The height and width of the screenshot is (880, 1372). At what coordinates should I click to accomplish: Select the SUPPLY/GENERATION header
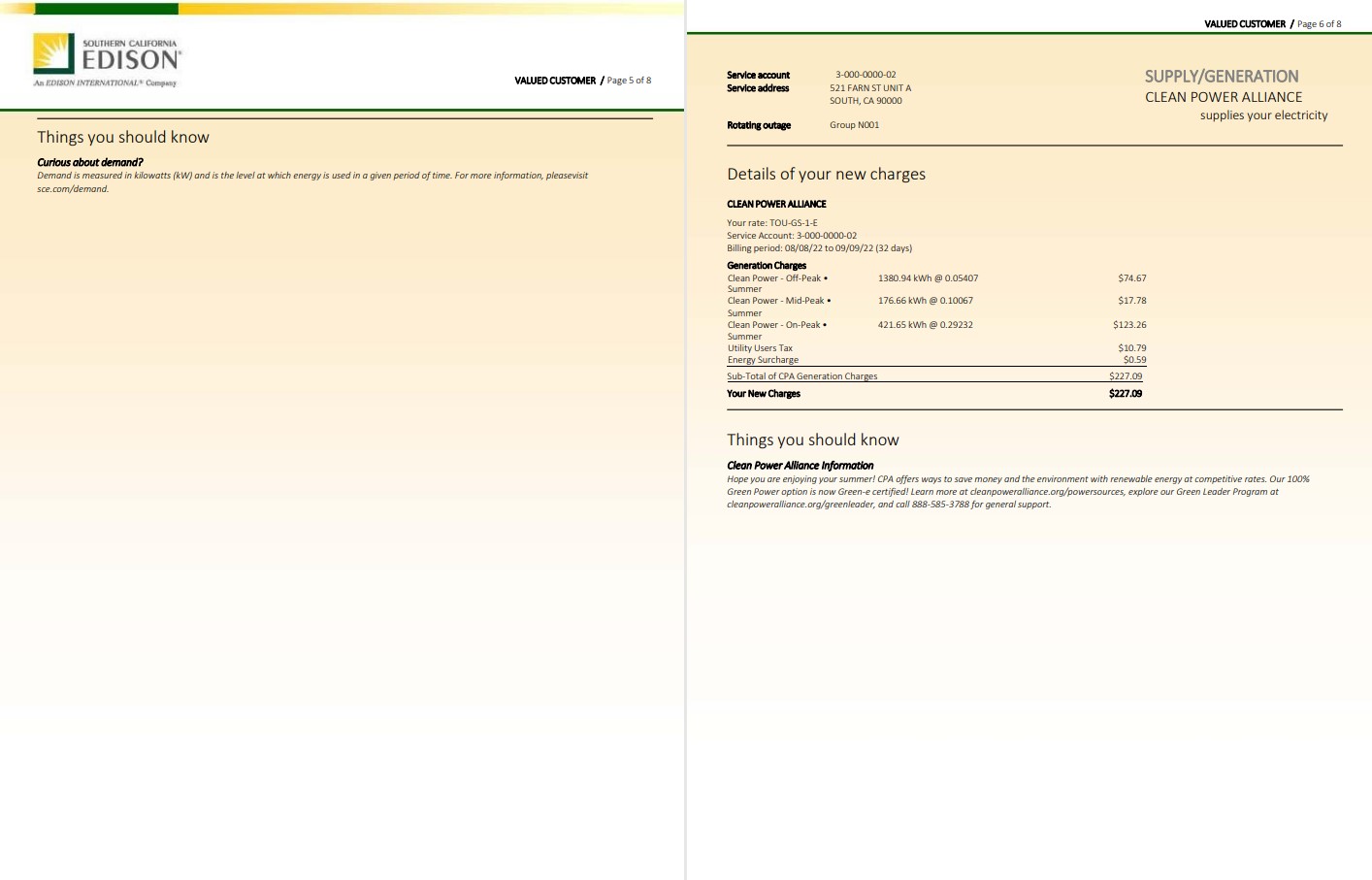(x=1222, y=76)
